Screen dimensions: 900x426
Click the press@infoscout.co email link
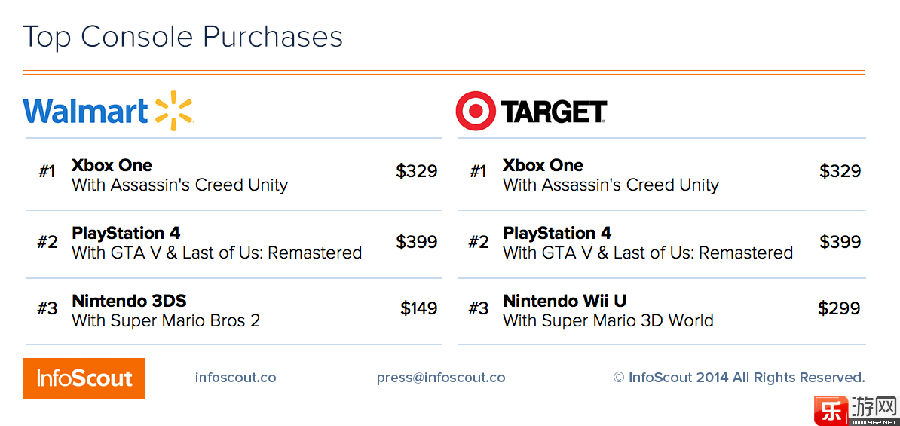(441, 378)
